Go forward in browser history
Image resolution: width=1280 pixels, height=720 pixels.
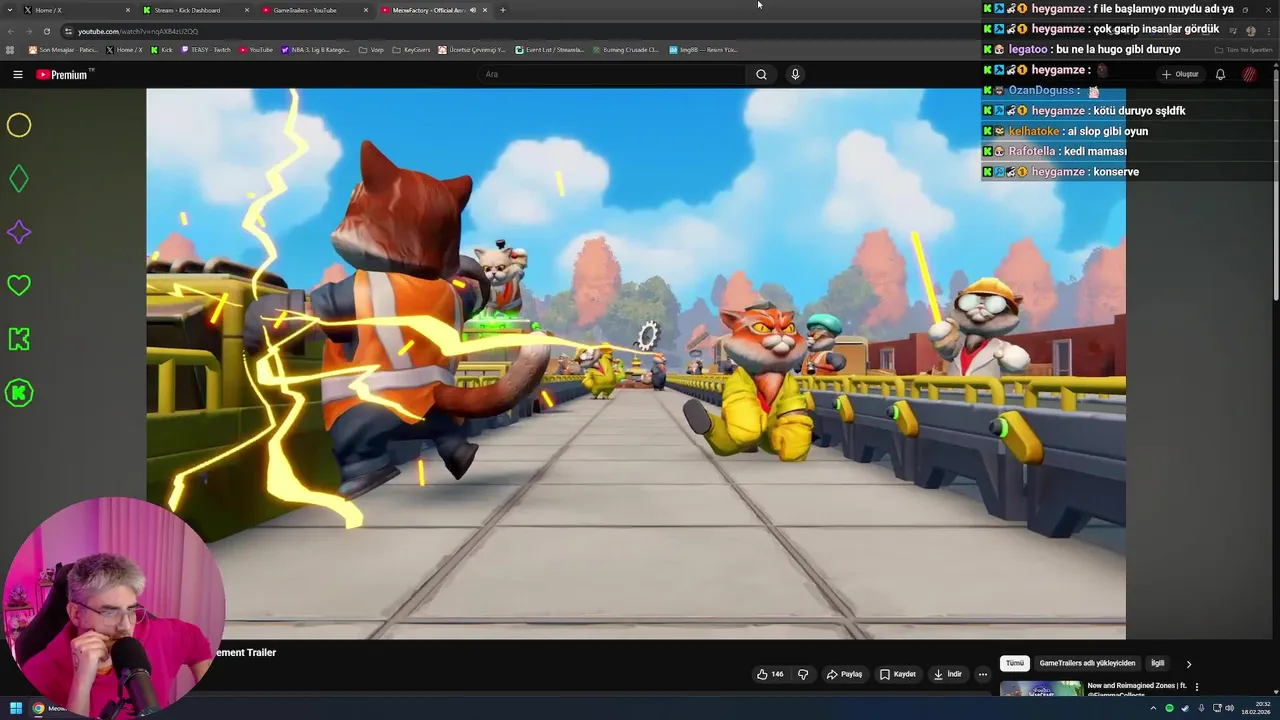click(28, 31)
